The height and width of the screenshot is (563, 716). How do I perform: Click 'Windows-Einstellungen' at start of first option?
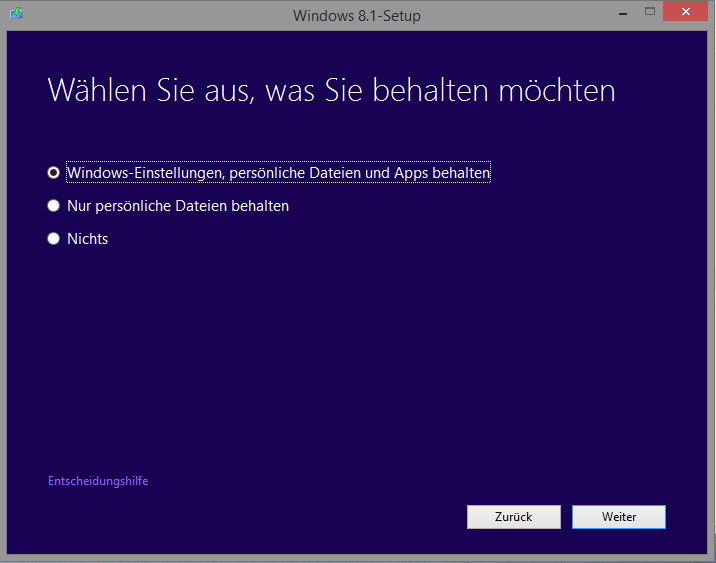[x=145, y=173]
